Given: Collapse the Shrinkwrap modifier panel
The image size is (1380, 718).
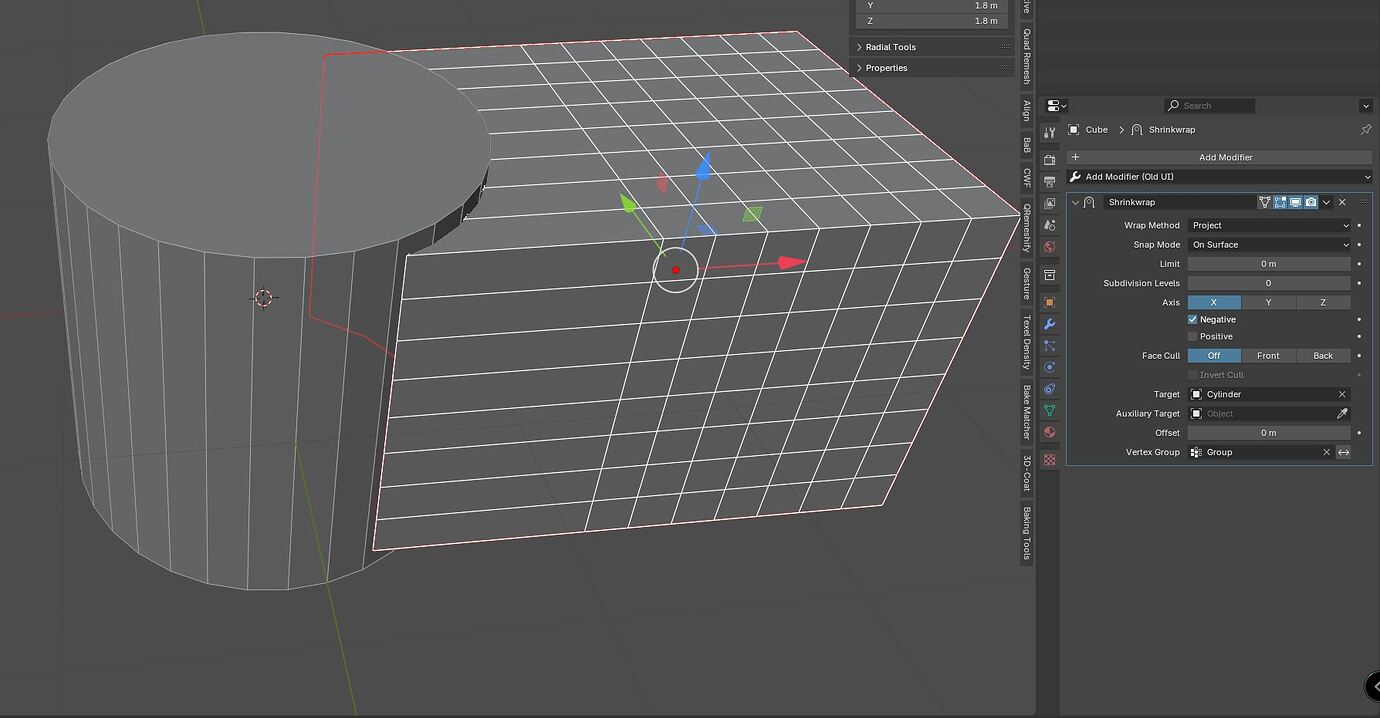Looking at the screenshot, I should (x=1075, y=203).
